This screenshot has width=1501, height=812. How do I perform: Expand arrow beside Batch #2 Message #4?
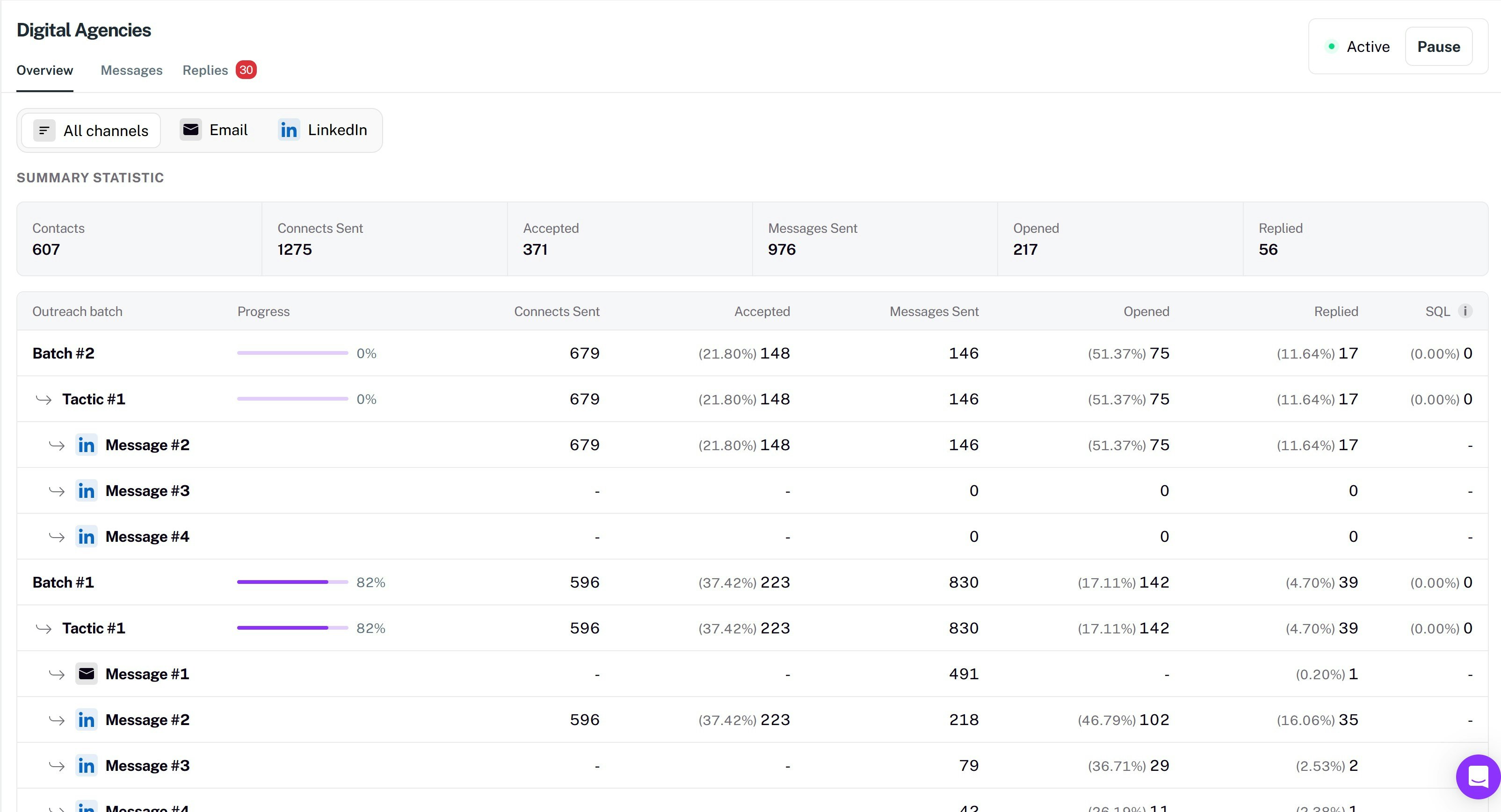(57, 537)
